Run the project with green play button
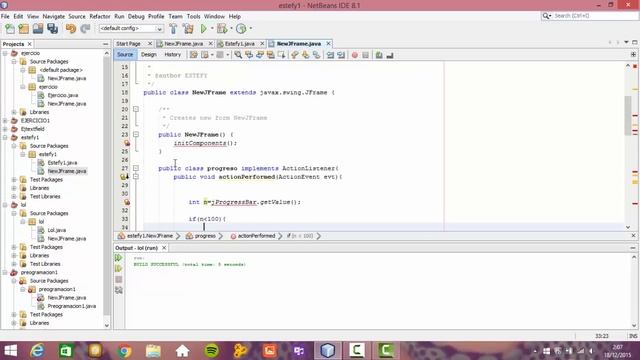The width and height of the screenshot is (640, 360). [x=204, y=29]
